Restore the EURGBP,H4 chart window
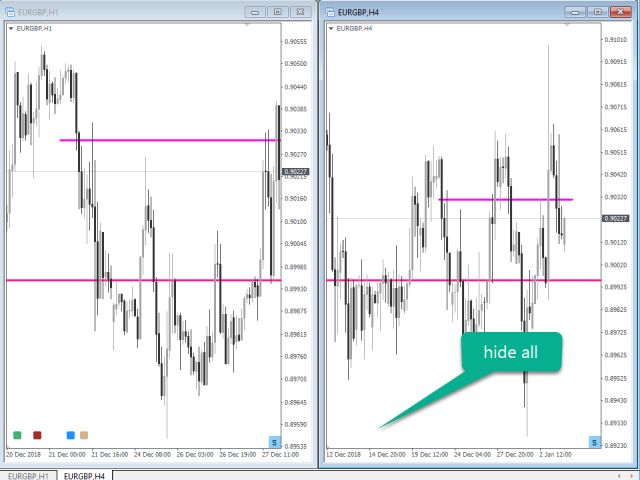640x480 pixels. [598, 12]
